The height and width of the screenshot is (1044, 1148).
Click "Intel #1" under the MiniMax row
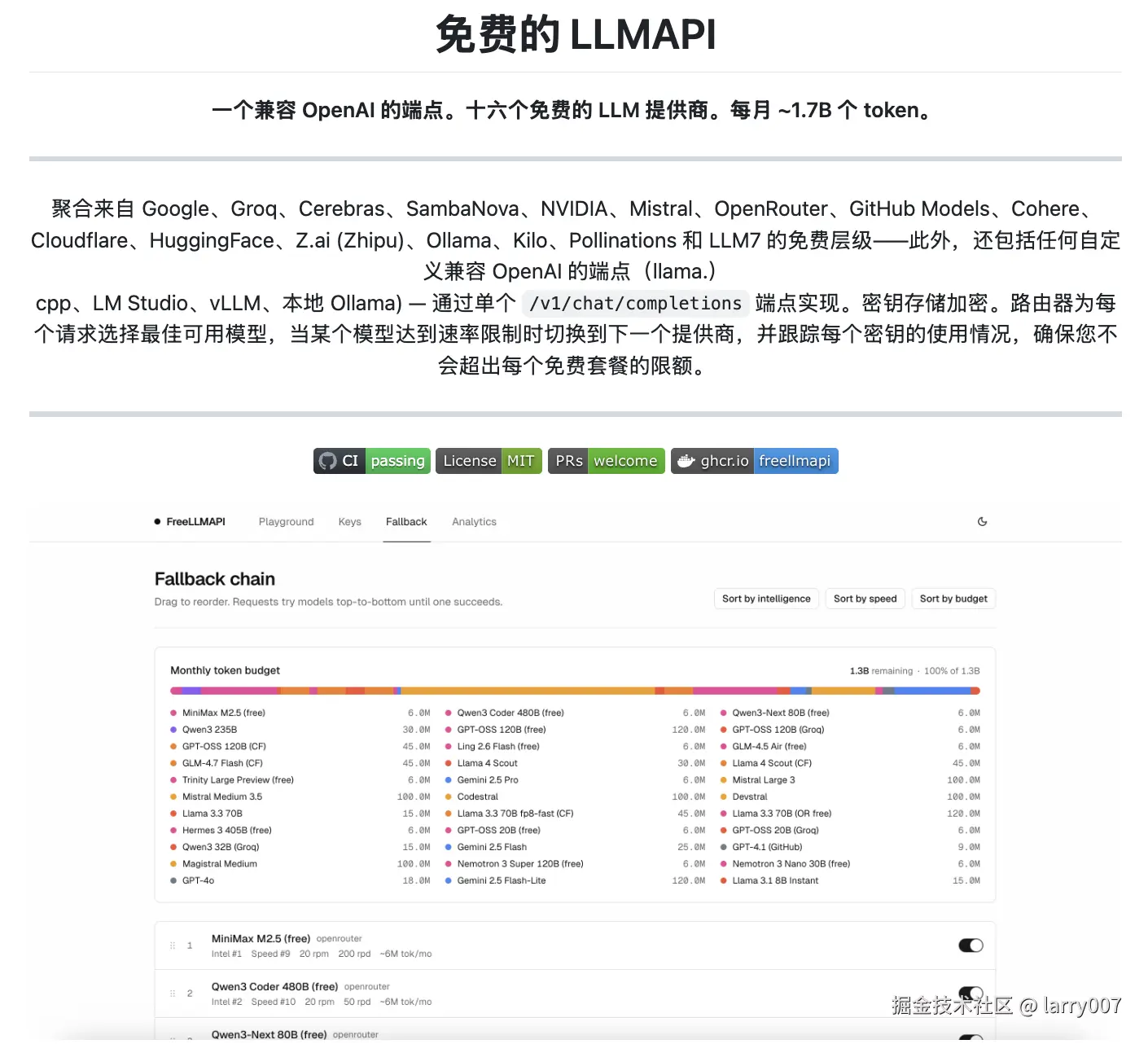226,954
